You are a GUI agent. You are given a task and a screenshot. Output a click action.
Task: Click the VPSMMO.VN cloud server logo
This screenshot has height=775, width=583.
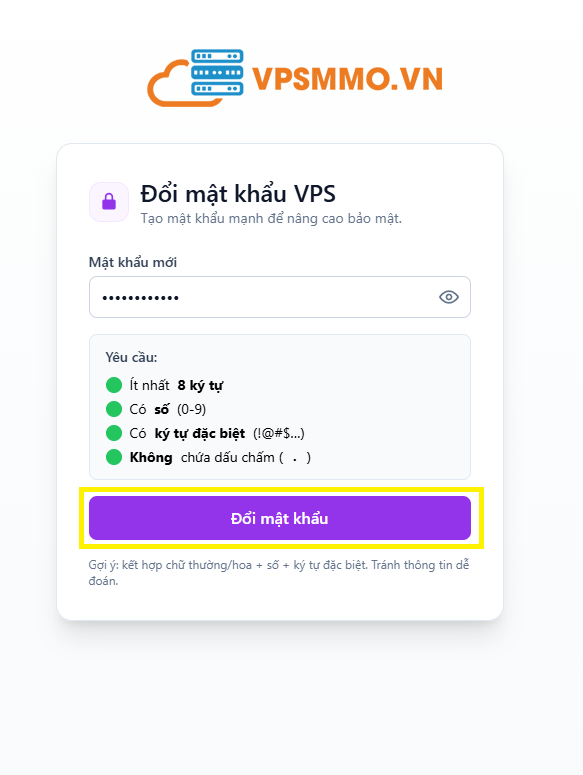195,78
